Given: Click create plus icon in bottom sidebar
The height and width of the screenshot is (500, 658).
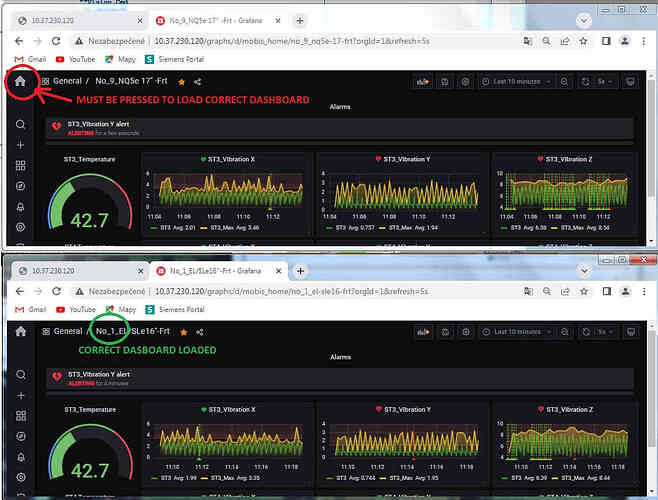Looking at the screenshot, I should [x=21, y=395].
